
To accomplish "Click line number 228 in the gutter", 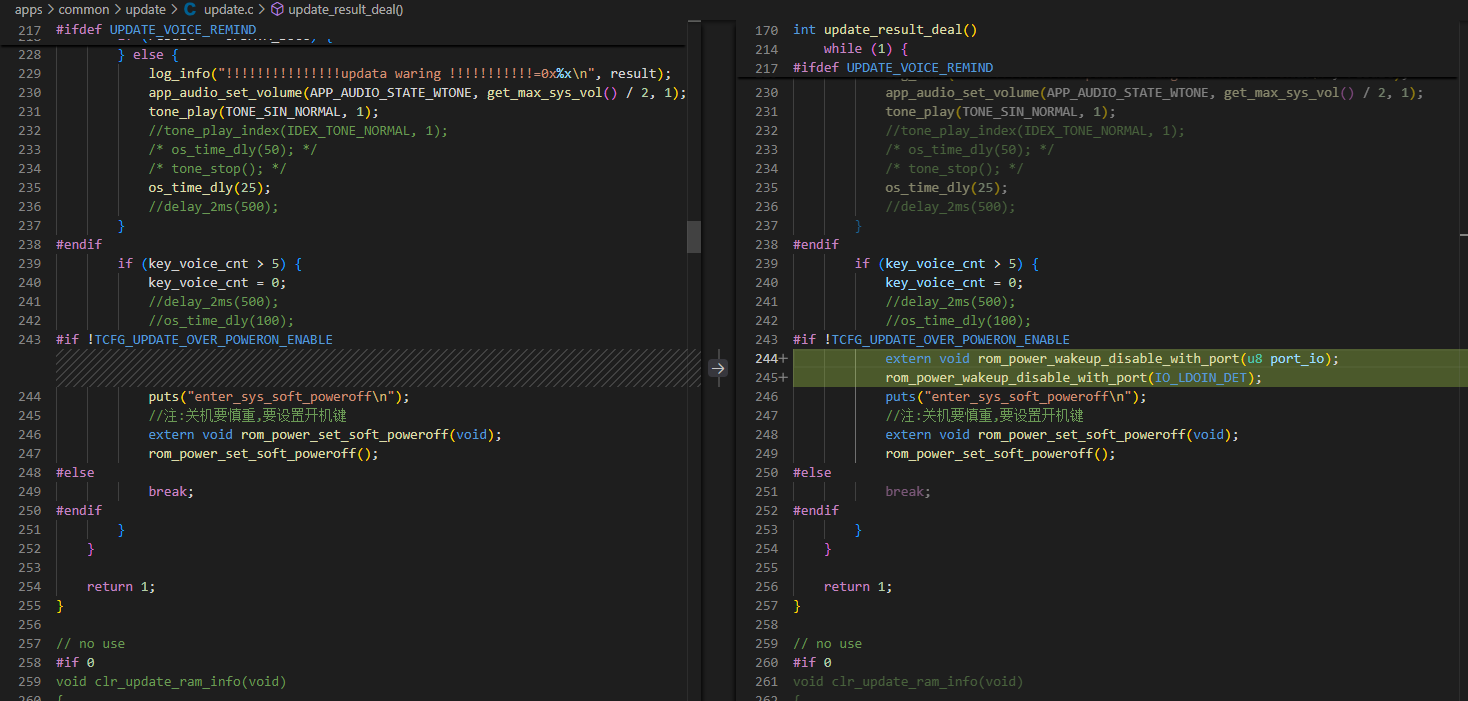I will pyautogui.click(x=30, y=54).
